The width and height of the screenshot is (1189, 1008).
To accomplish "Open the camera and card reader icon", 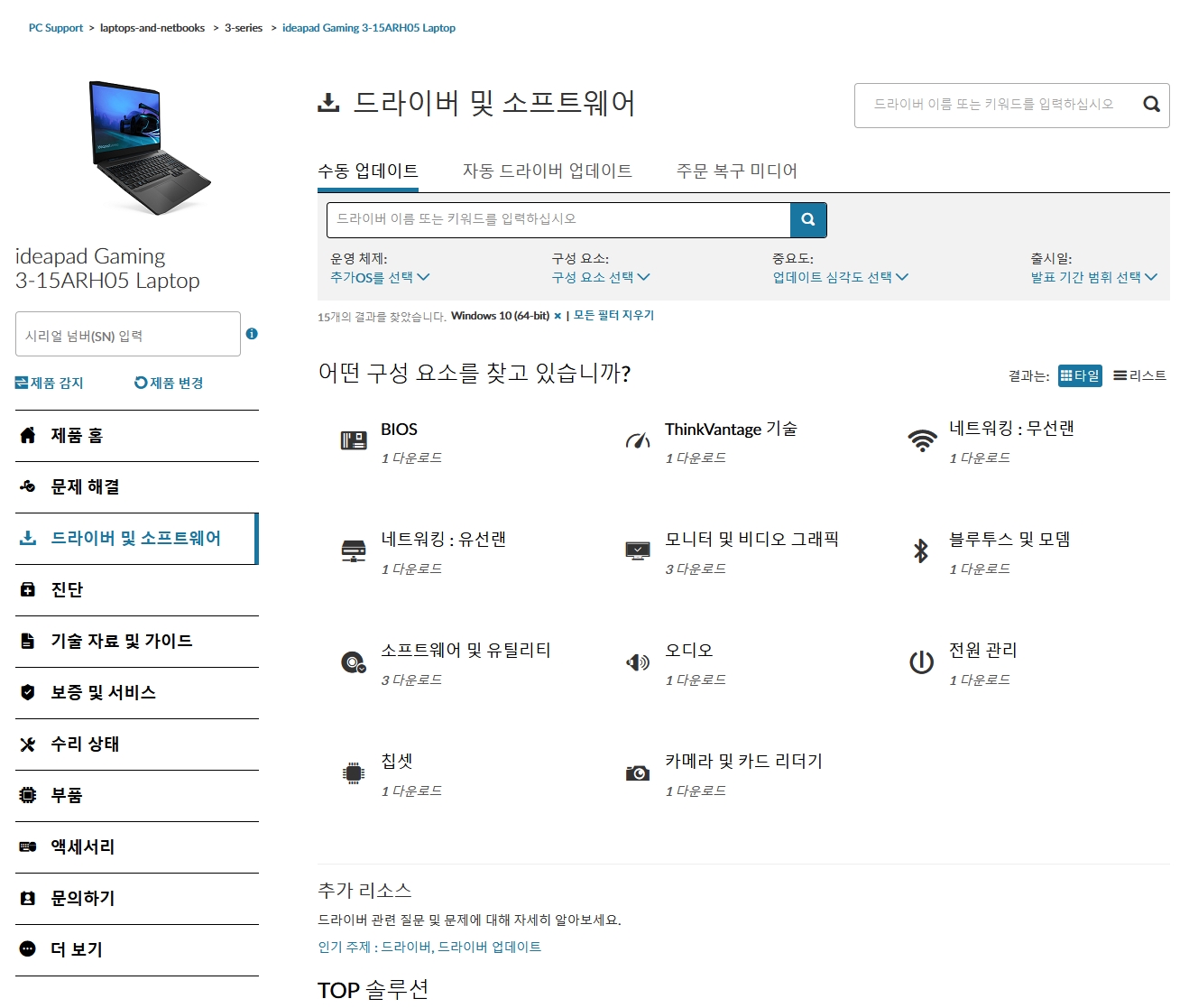I will [637, 772].
